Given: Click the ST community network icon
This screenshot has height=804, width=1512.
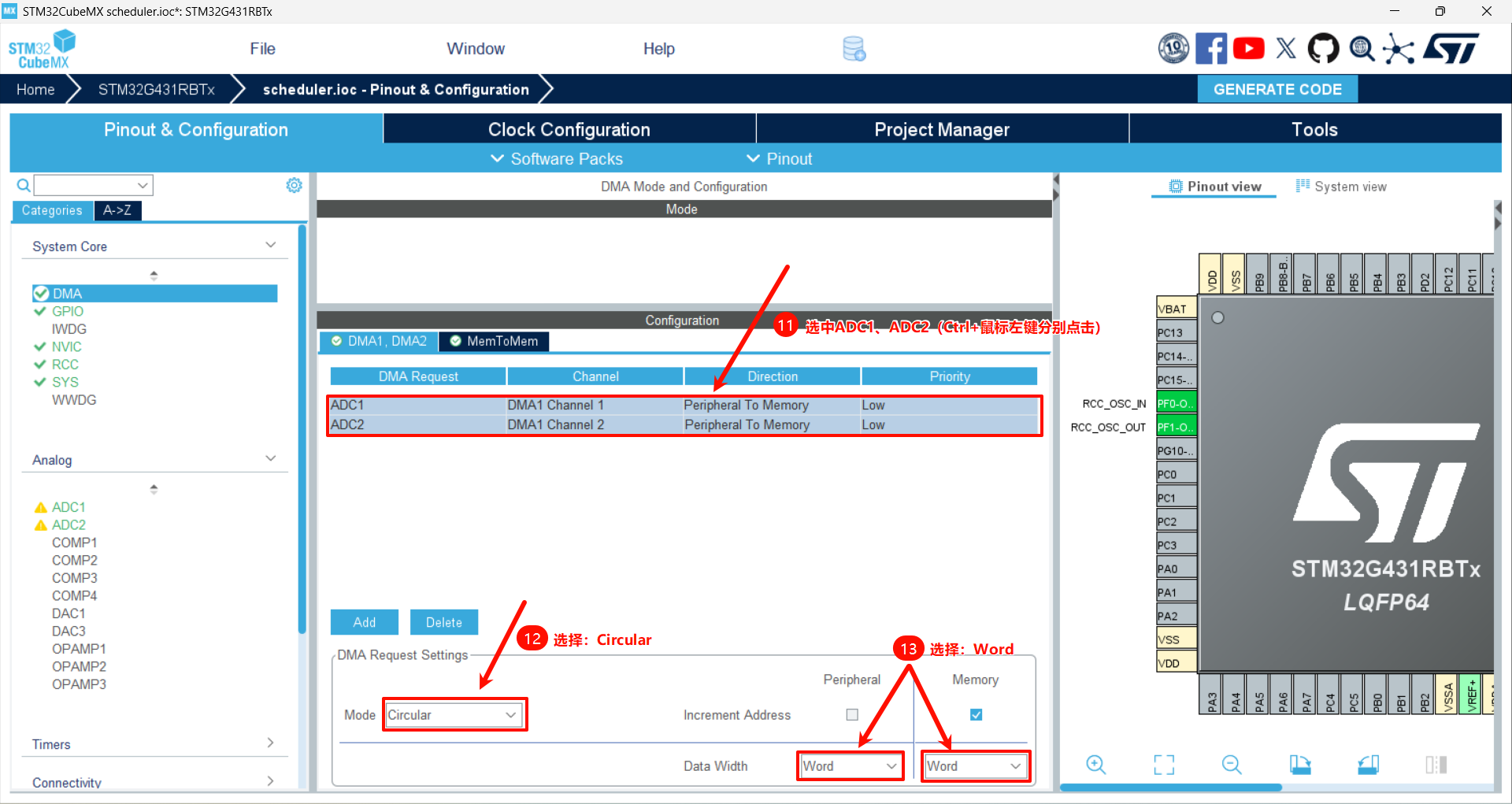Looking at the screenshot, I should (1398, 49).
